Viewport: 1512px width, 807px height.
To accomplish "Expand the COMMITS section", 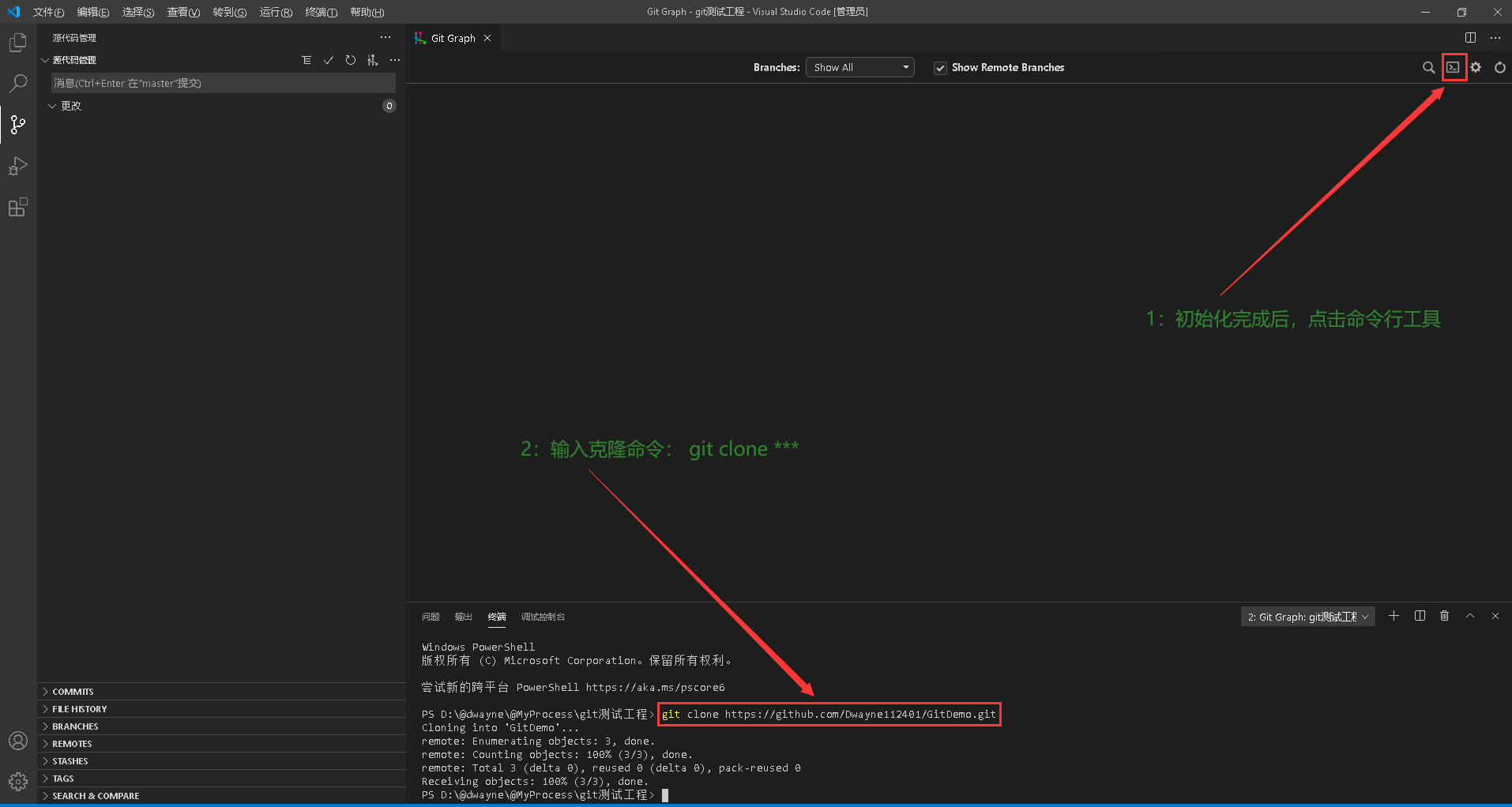I will click(221, 692).
